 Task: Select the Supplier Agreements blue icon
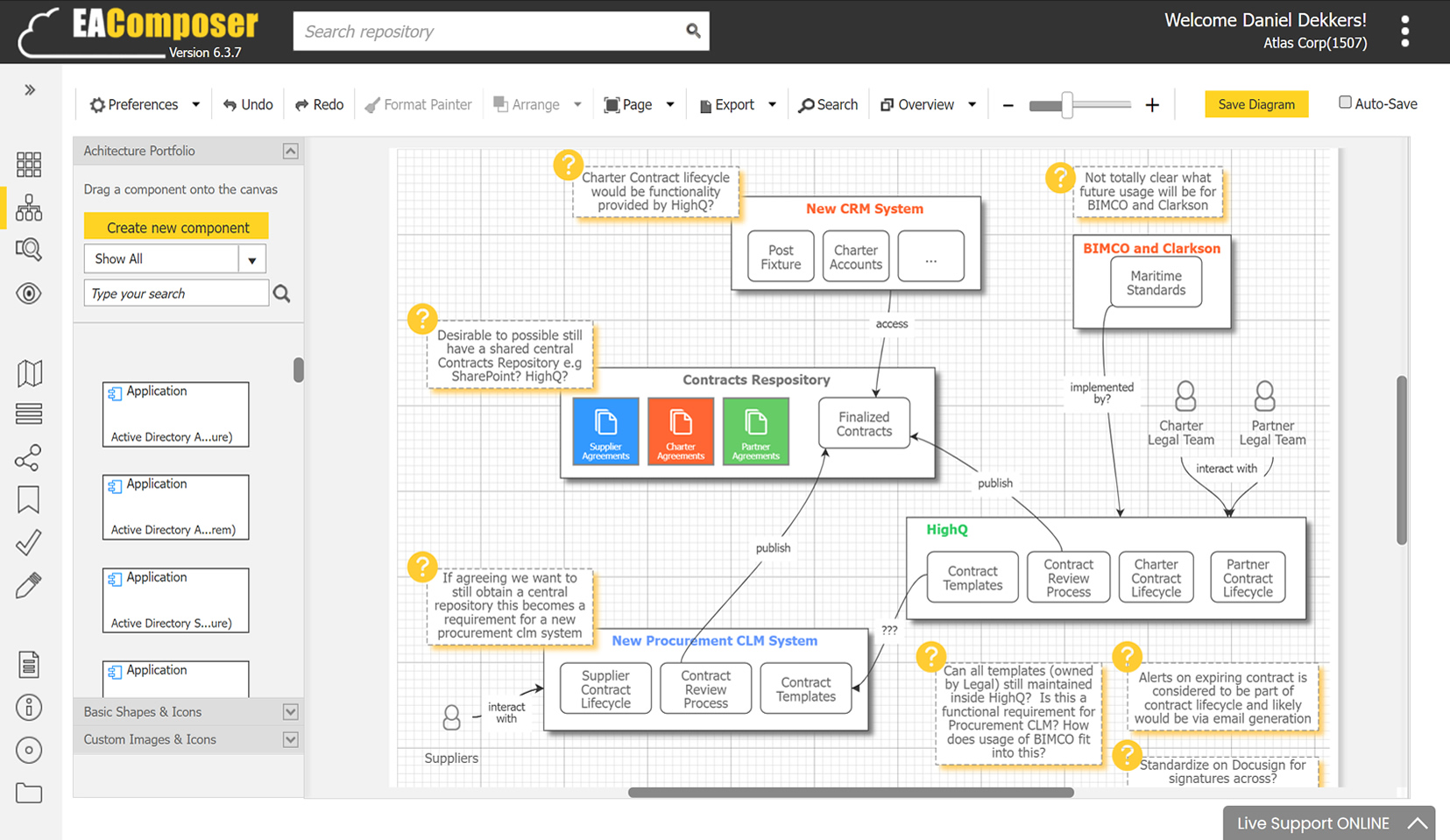[605, 430]
